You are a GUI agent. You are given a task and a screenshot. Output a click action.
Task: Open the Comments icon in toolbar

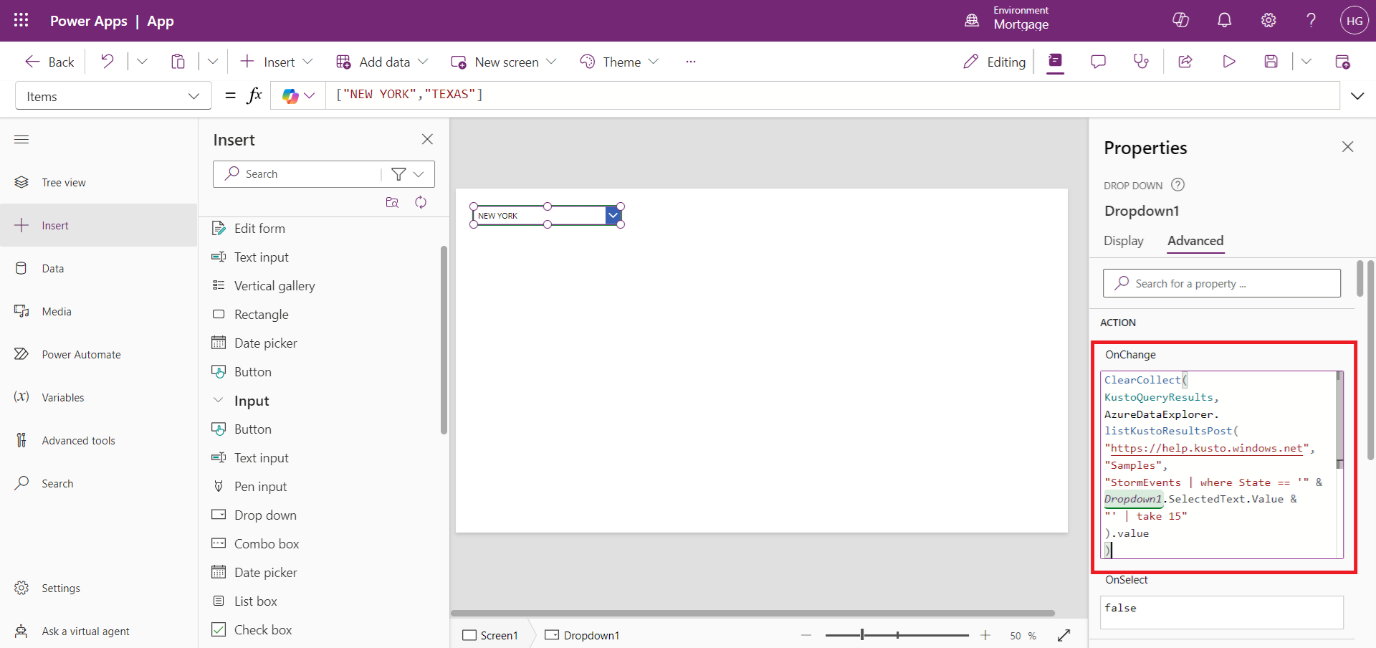coord(1098,62)
